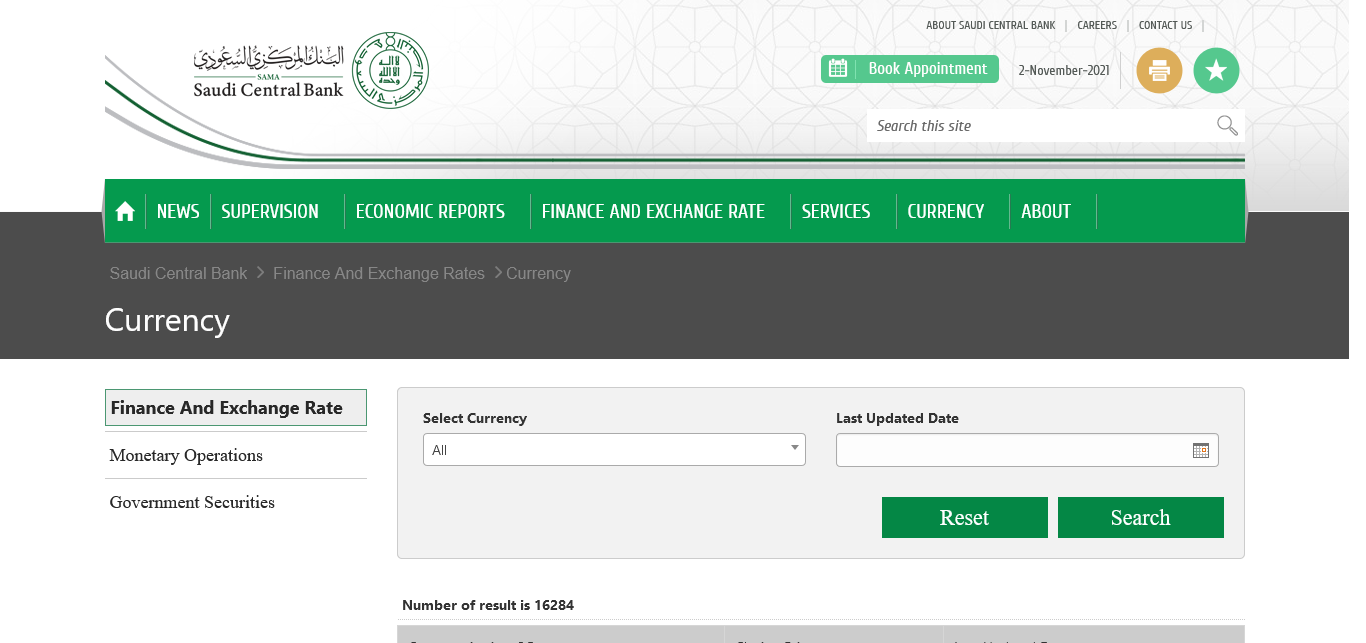The image size is (1366, 643).
Task: Open the Careers link at top
Action: coord(1097,25)
